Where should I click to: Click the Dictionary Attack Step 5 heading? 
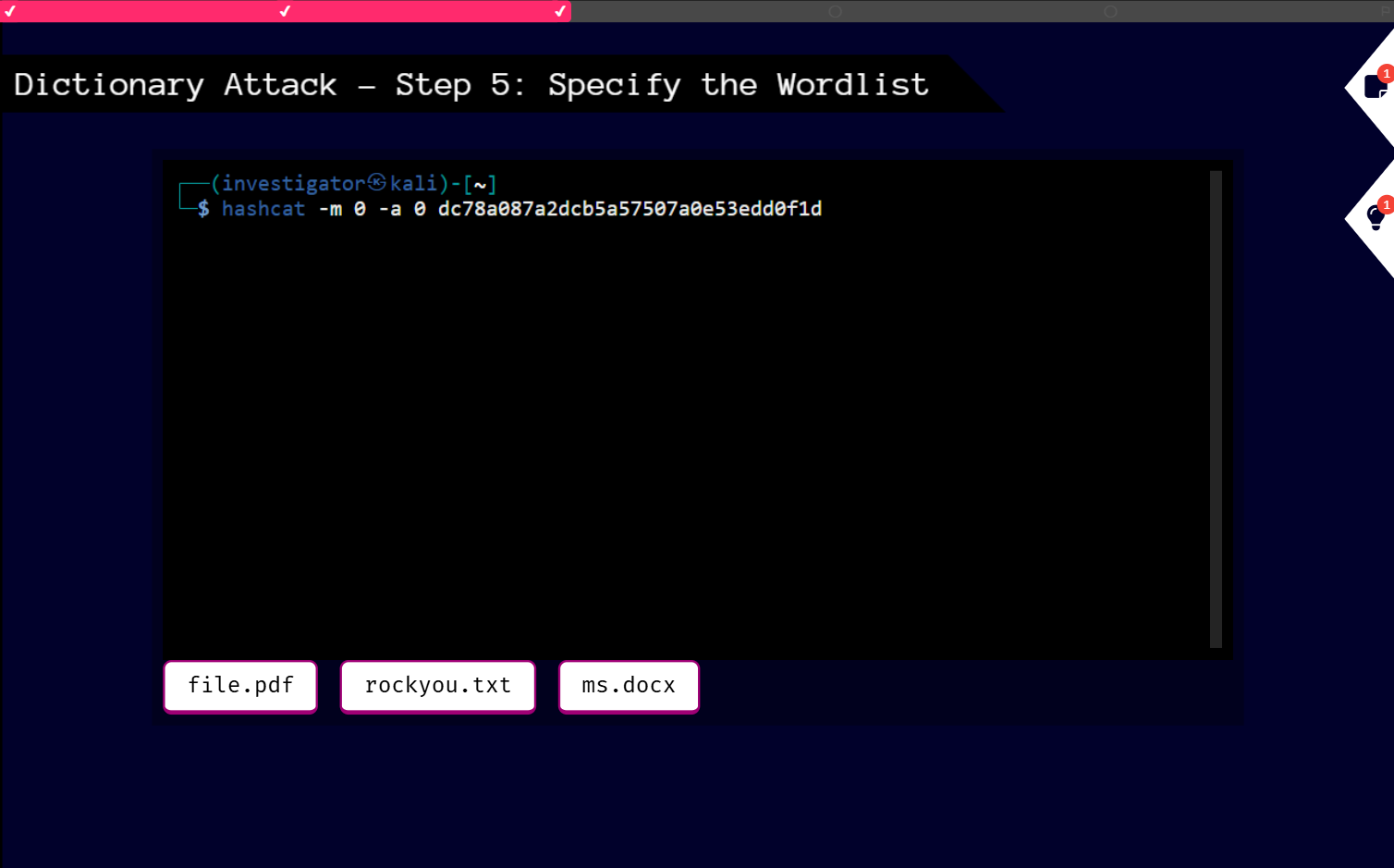(x=471, y=85)
